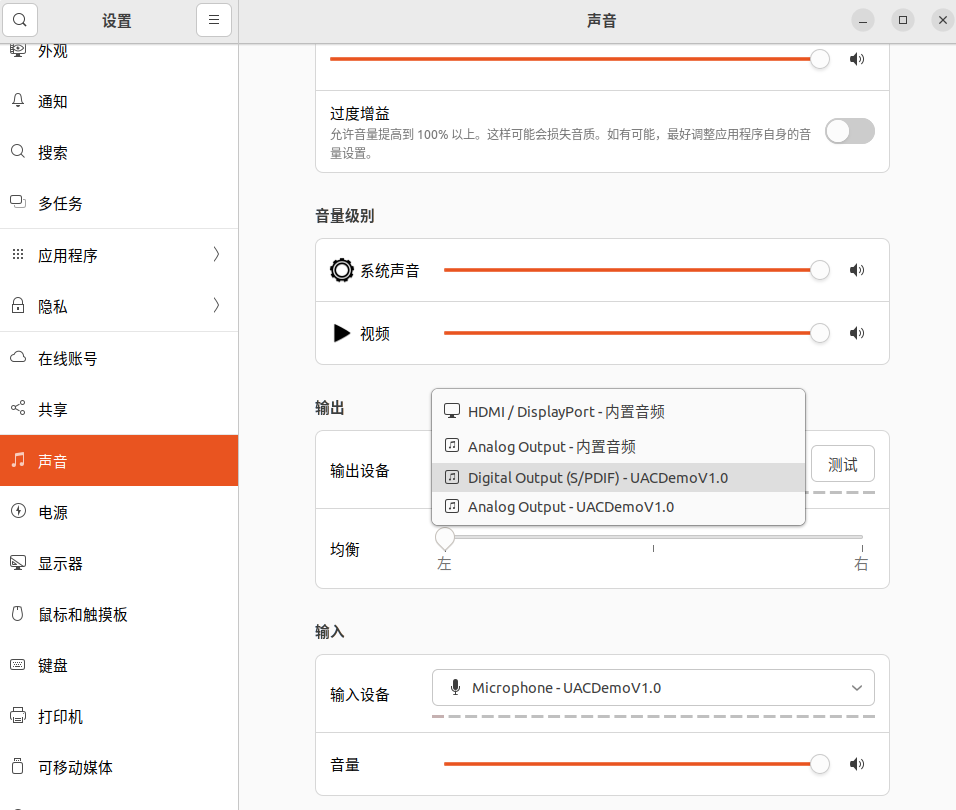
Task: Open the 显示器 displays panel
Action: (119, 563)
